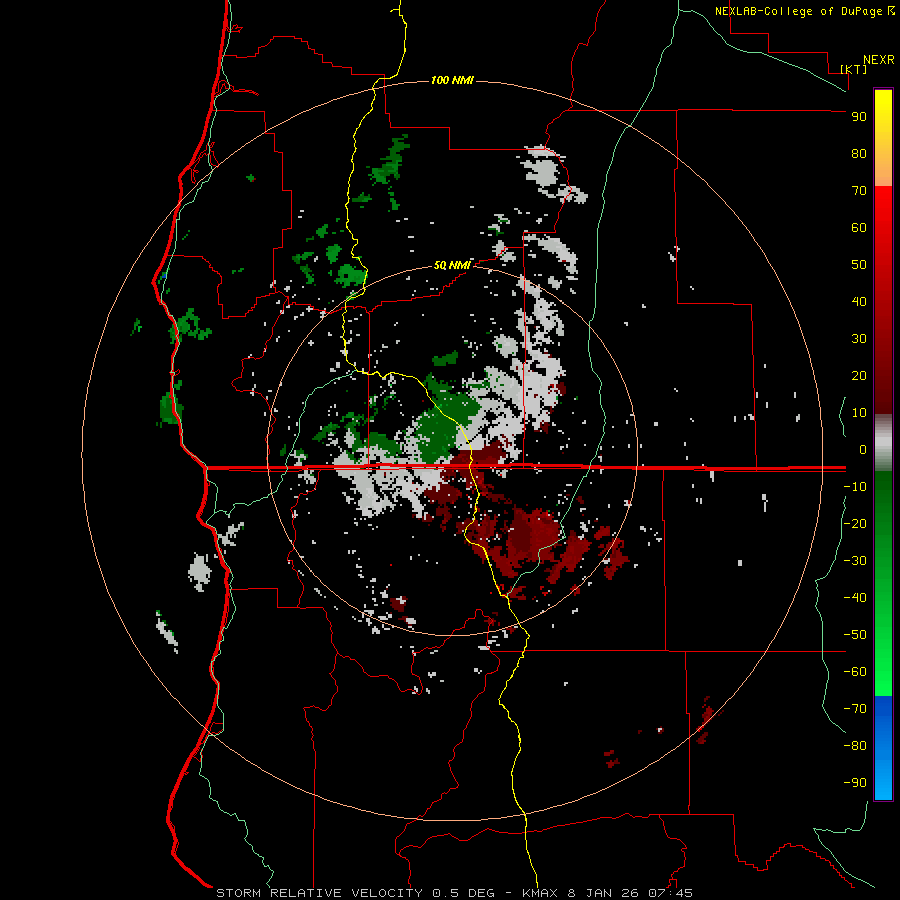900x900 pixels.
Task: Click the NEXR label above the color bar
Action: coord(879,60)
